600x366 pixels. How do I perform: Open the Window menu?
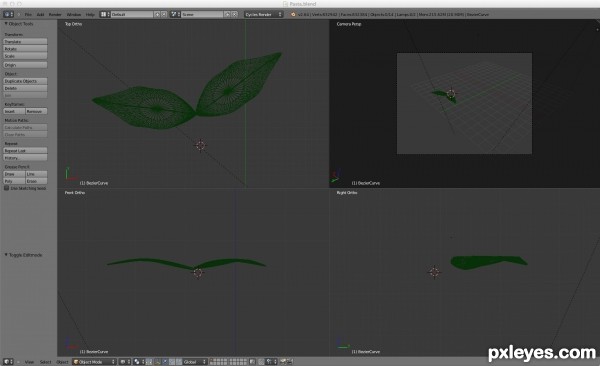click(x=74, y=14)
